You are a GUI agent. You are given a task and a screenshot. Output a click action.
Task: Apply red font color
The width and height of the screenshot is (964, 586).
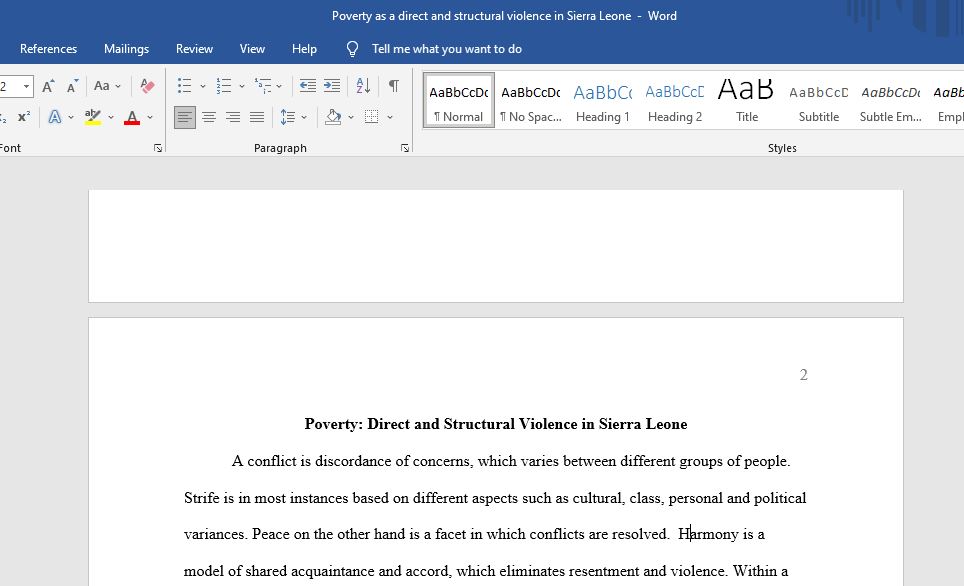click(x=132, y=117)
